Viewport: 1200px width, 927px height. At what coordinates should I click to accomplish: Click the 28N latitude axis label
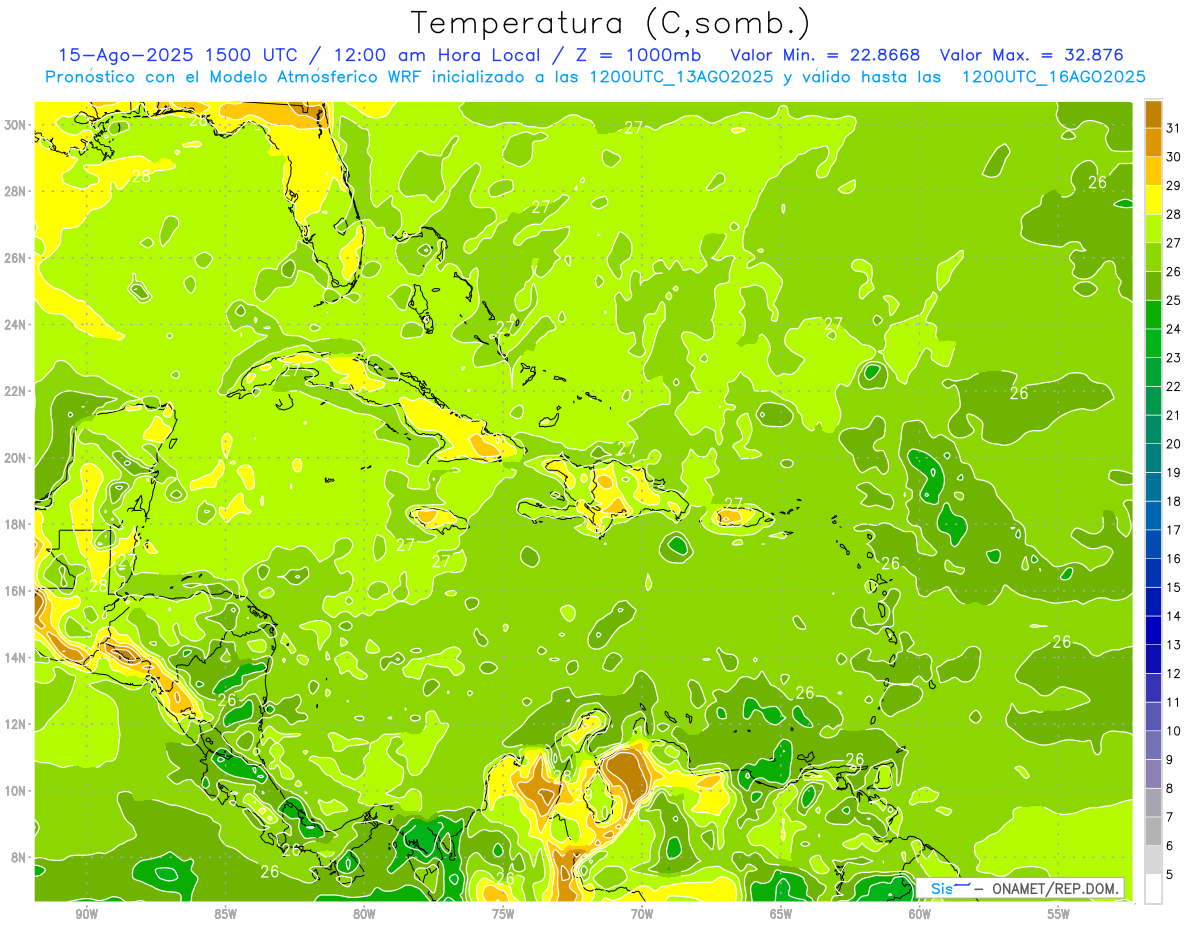[x=15, y=191]
